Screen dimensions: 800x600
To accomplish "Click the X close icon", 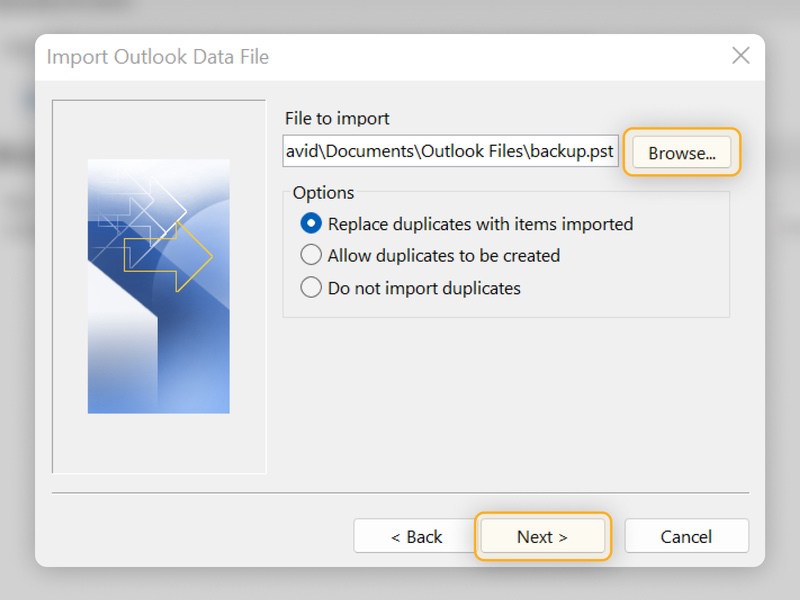I will tap(741, 56).
